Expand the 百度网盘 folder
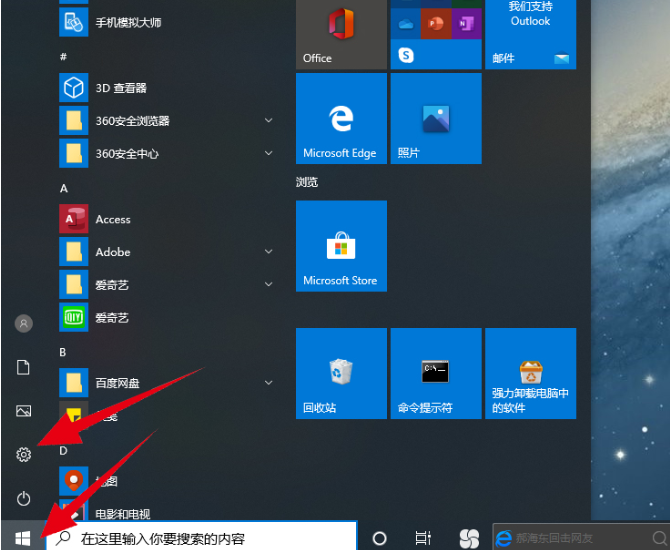The height and width of the screenshot is (550, 670). point(268,382)
